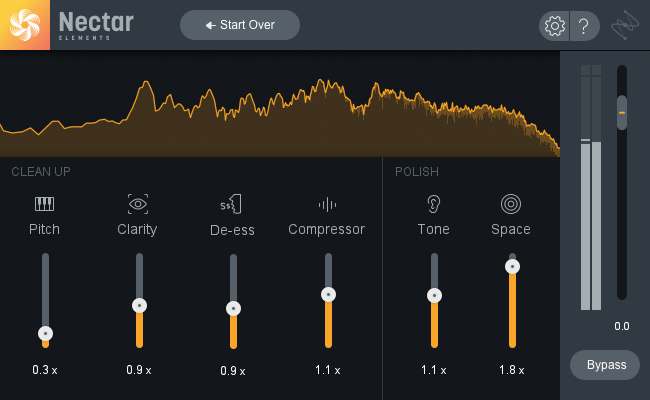This screenshot has width=650, height=400.
Task: Click the Compressor waveform icon
Action: [x=327, y=204]
